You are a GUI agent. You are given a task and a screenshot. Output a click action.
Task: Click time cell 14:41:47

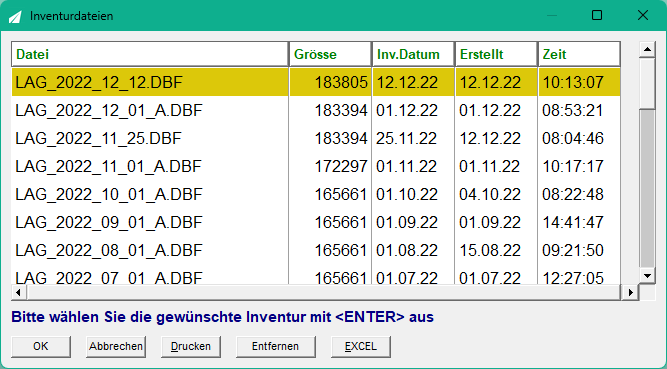(x=573, y=222)
